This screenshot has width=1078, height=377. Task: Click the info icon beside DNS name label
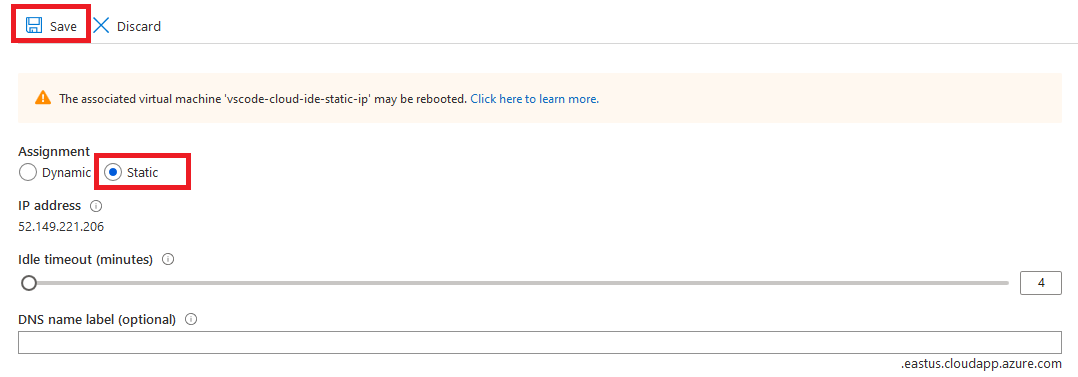click(x=191, y=319)
